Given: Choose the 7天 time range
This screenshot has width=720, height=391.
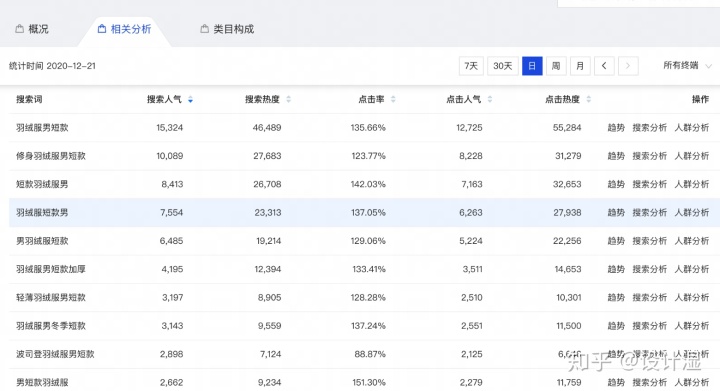Looking at the screenshot, I should pos(471,66).
